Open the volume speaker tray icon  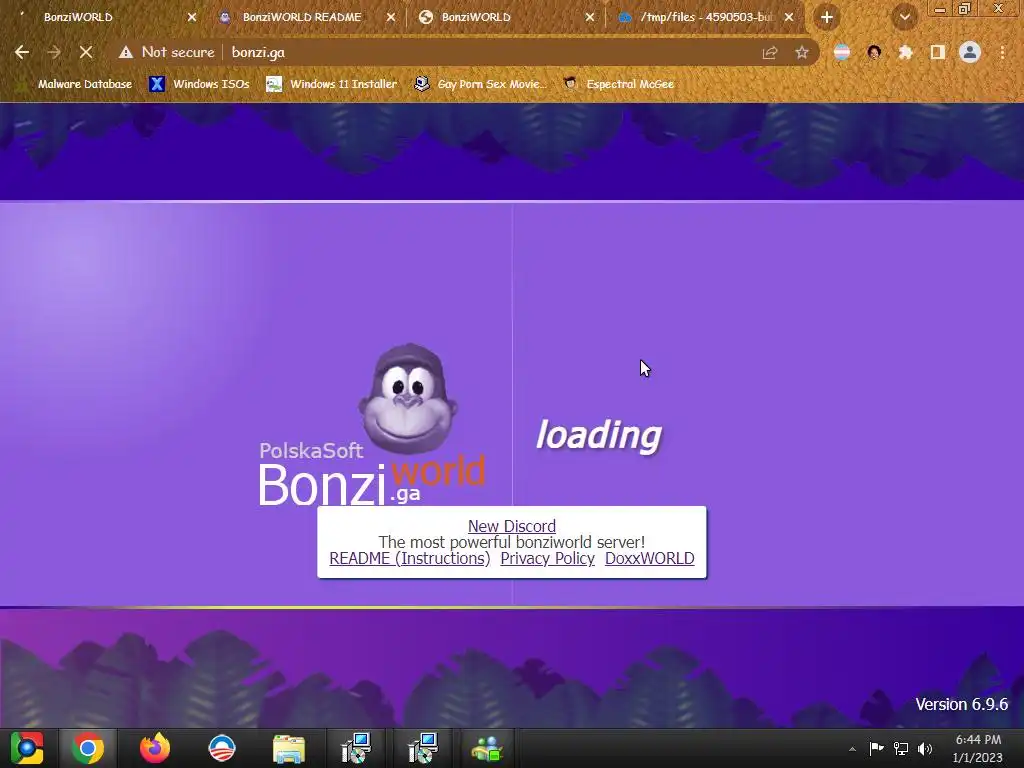[925, 748]
